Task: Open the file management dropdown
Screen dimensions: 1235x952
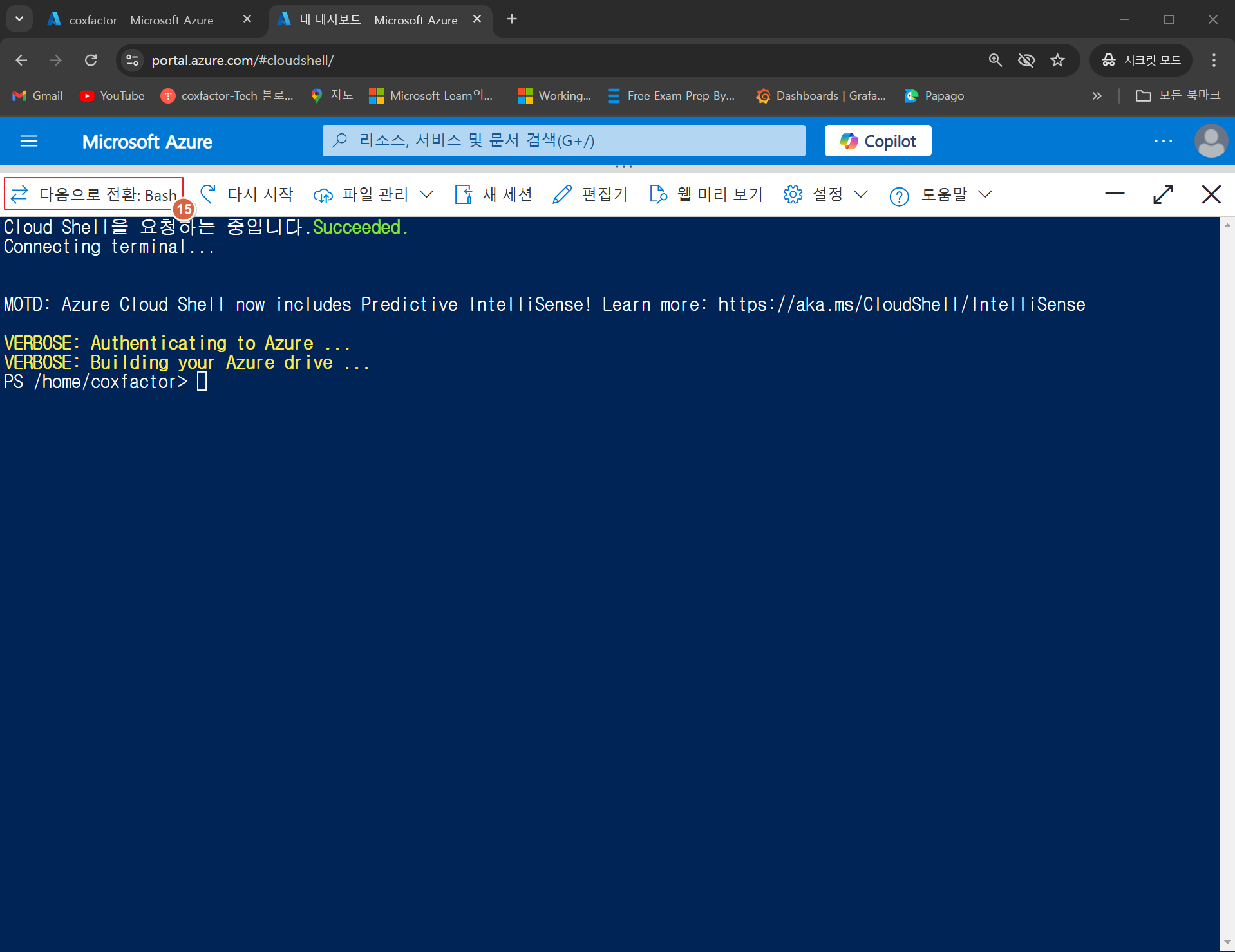Action: [373, 194]
